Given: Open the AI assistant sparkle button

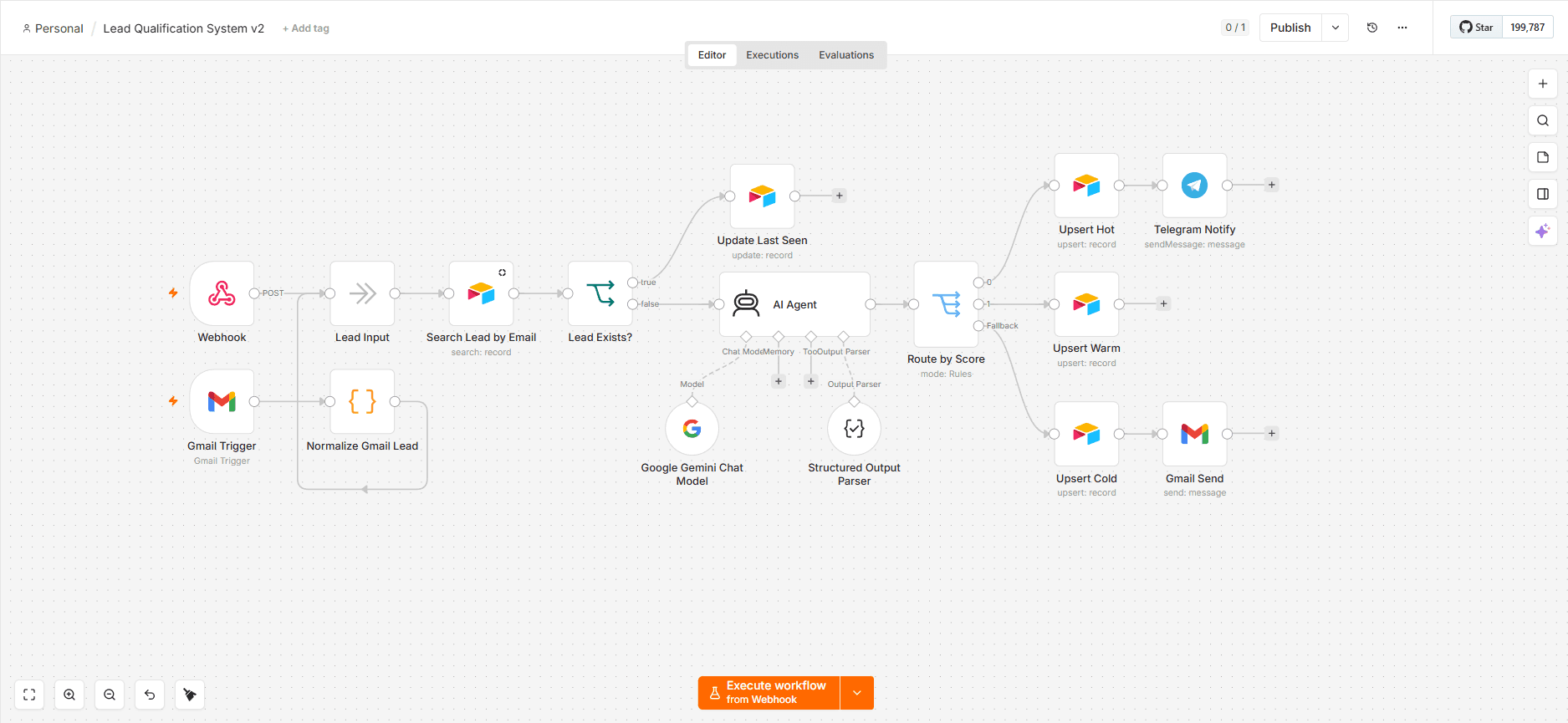Looking at the screenshot, I should click(x=1543, y=231).
